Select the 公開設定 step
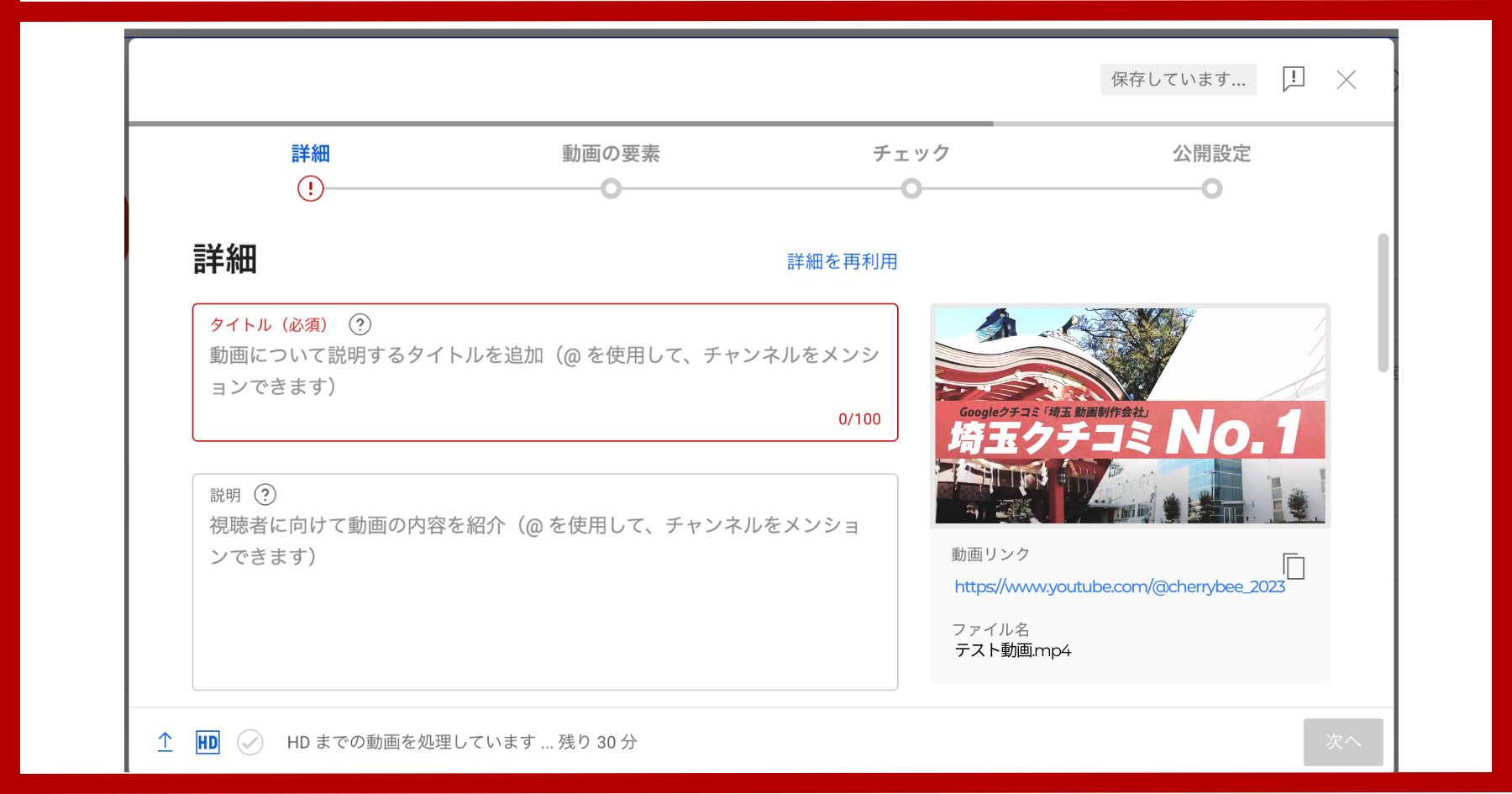Image resolution: width=1512 pixels, height=794 pixels. 1211,154
